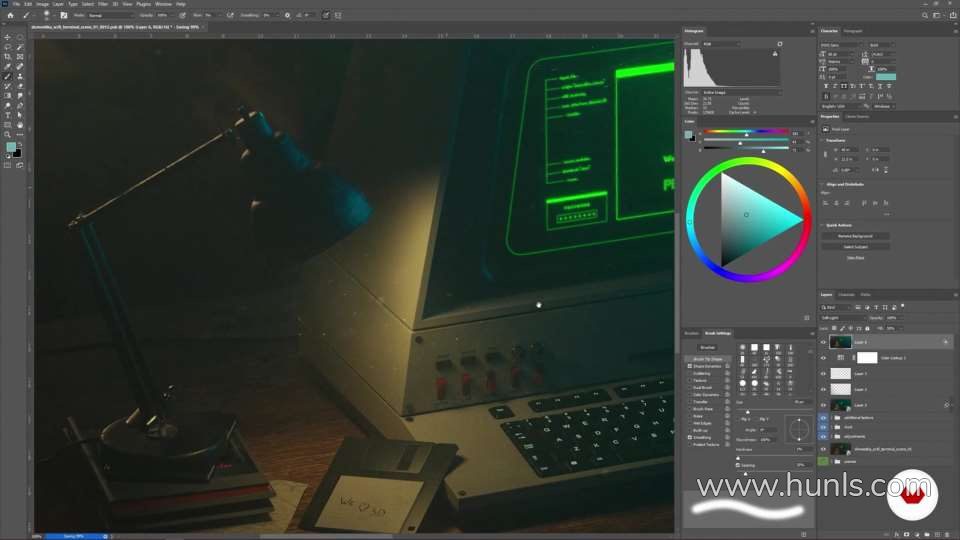The height and width of the screenshot is (540, 960).
Task: Create a new group folder icon
Action: coord(927,534)
